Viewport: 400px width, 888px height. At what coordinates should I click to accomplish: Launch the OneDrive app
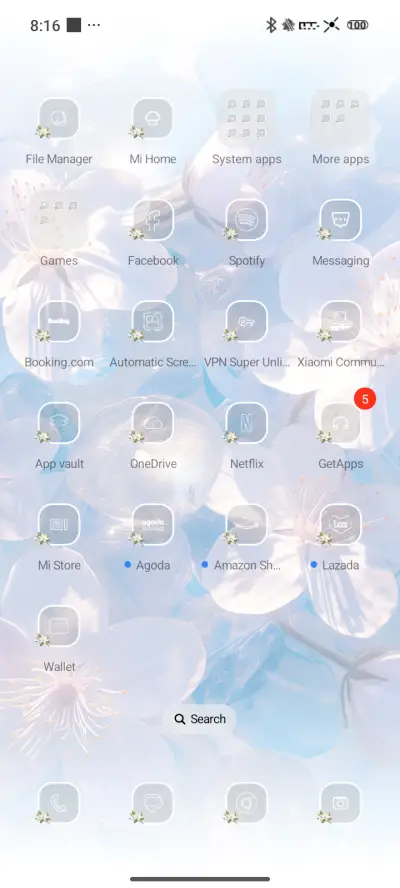point(152,422)
